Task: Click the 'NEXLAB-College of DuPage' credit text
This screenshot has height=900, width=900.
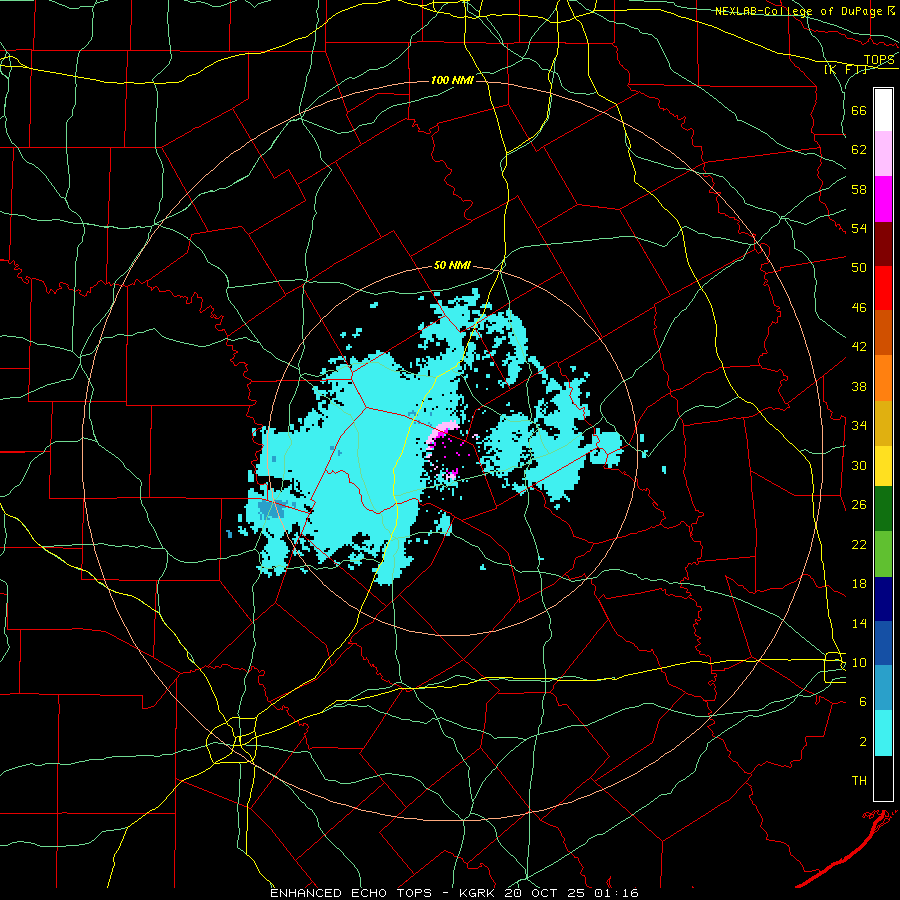Action: [800, 11]
